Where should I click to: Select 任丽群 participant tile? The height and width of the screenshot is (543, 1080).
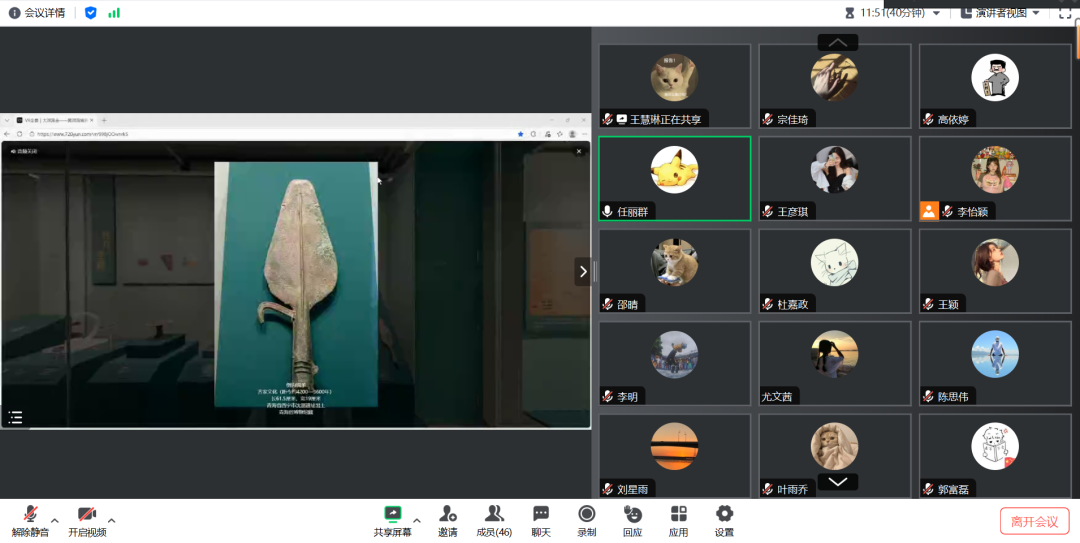674,178
